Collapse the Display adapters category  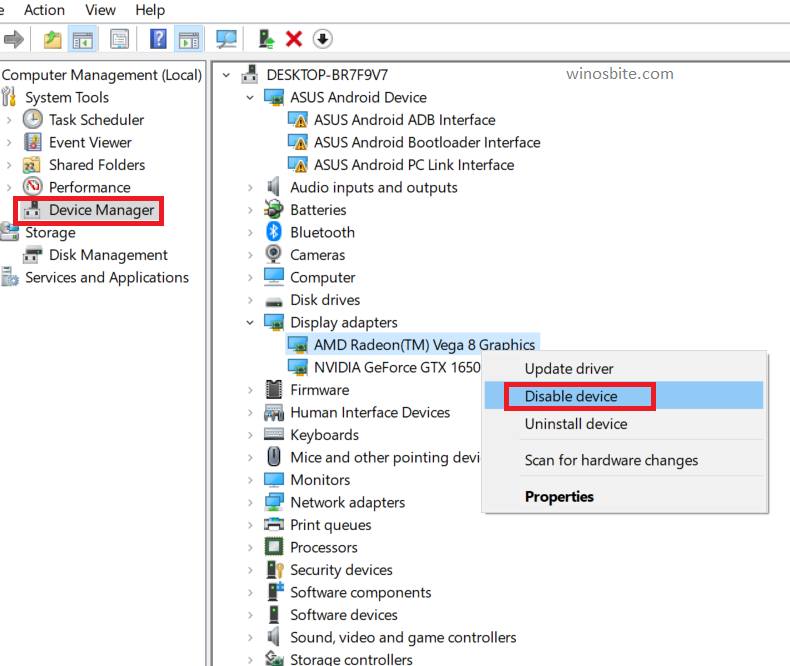[x=250, y=322]
